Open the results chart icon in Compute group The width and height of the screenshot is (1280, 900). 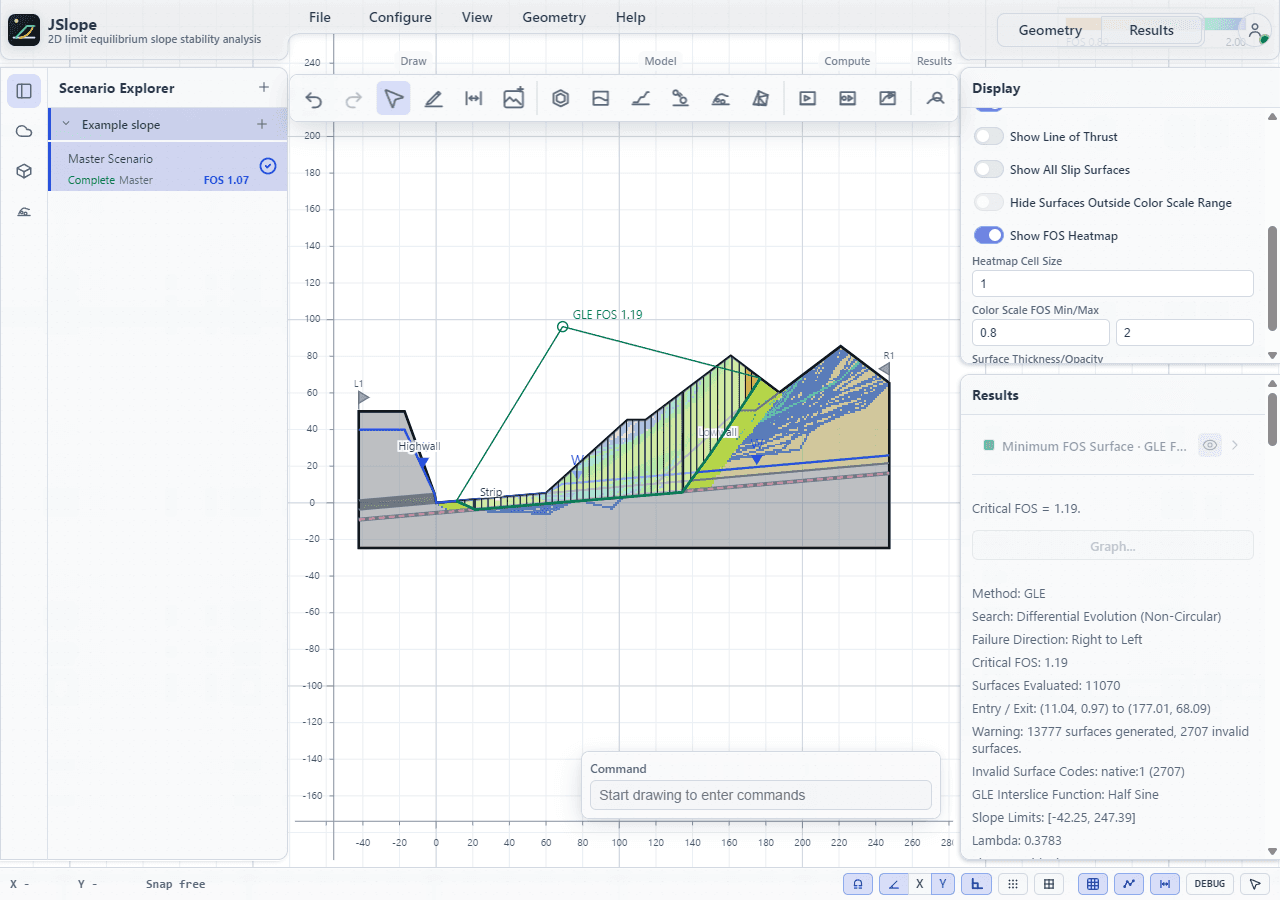[887, 99]
